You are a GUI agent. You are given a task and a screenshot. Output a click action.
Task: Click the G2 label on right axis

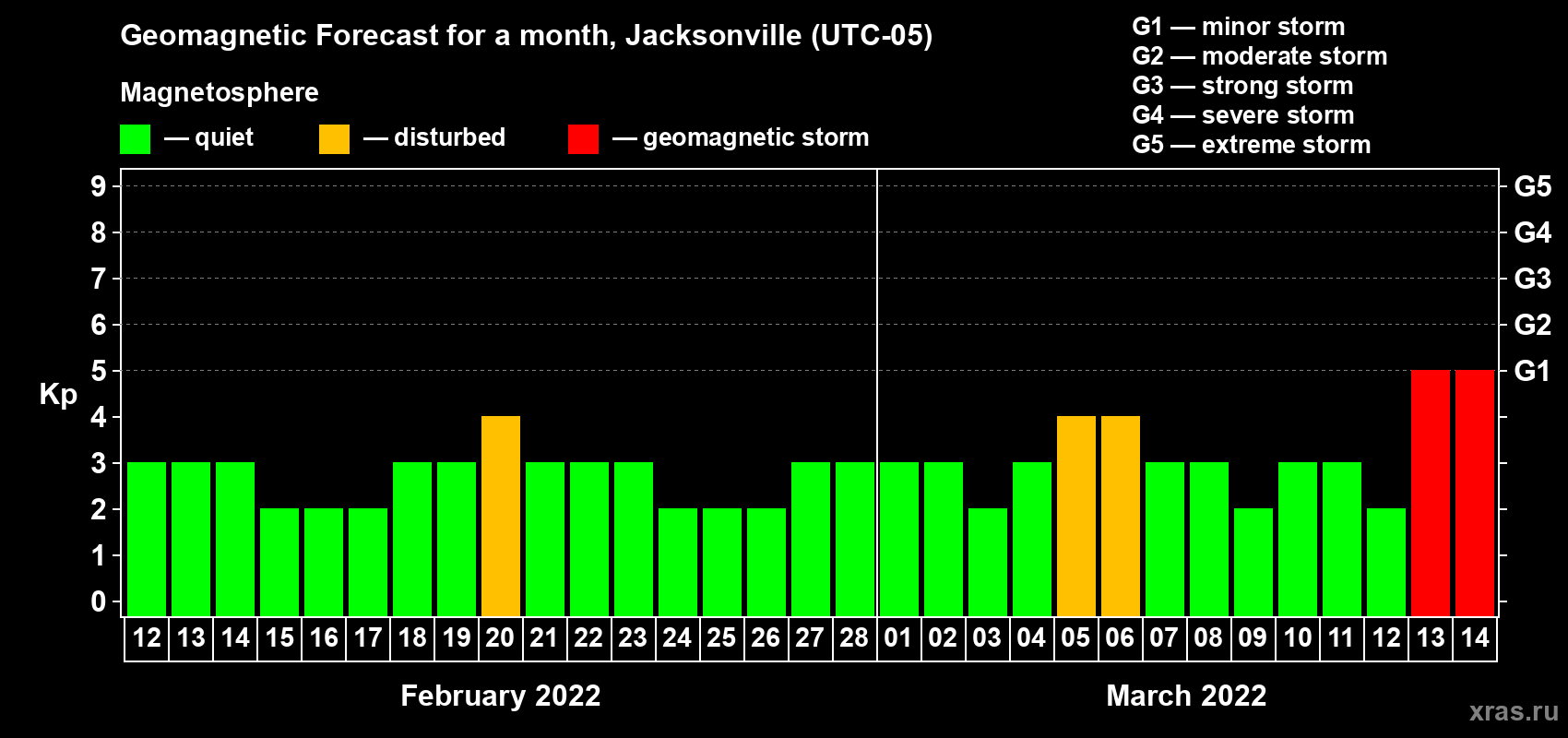[1533, 325]
